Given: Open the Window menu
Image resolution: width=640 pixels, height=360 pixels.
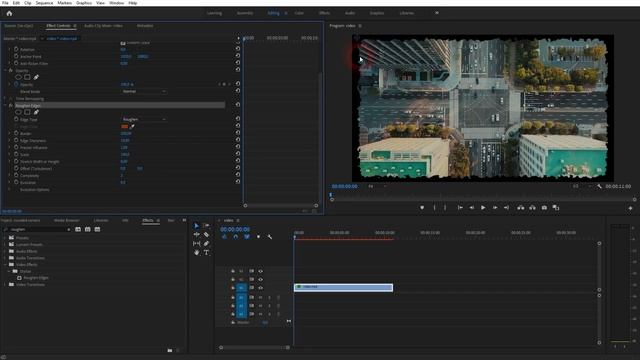Looking at the screenshot, I should click(116, 3).
